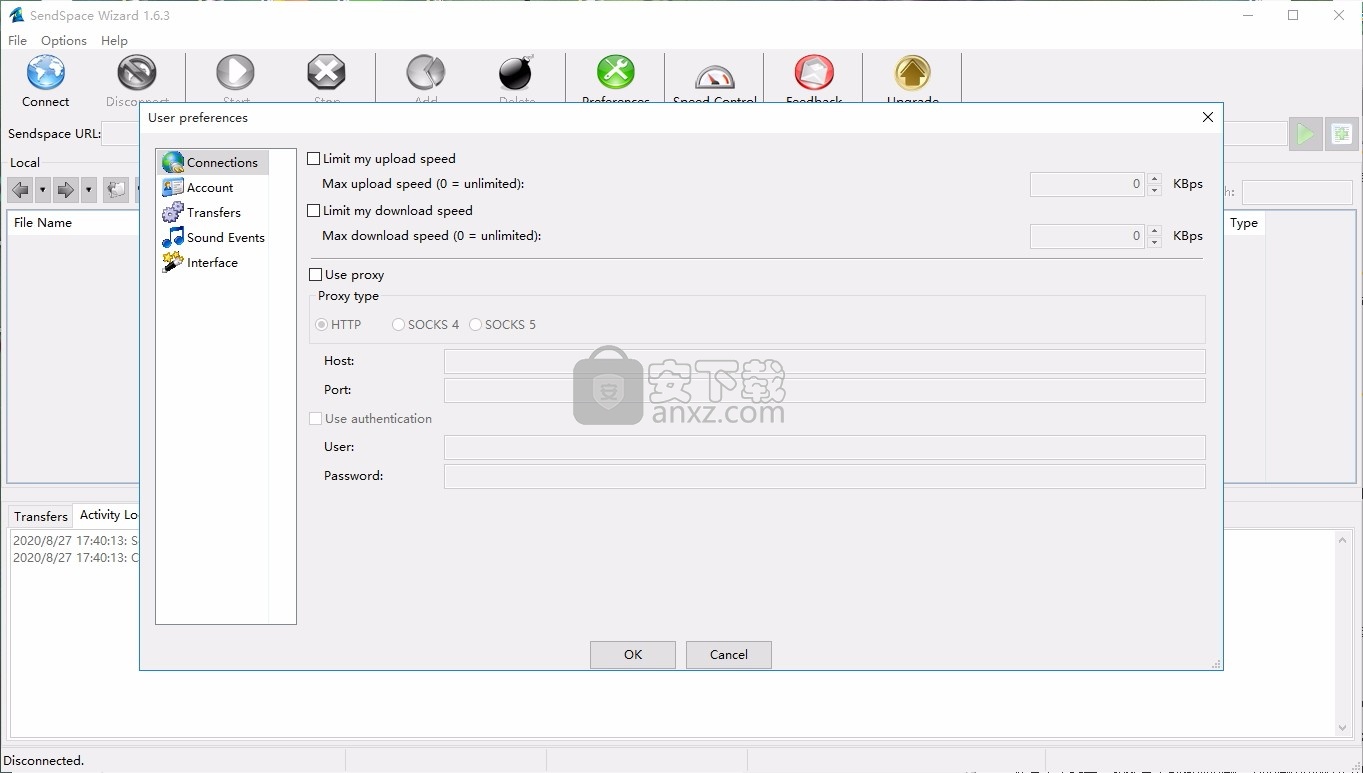Decrease max upload speed spinner
The image size is (1363, 773).
(x=1154, y=190)
